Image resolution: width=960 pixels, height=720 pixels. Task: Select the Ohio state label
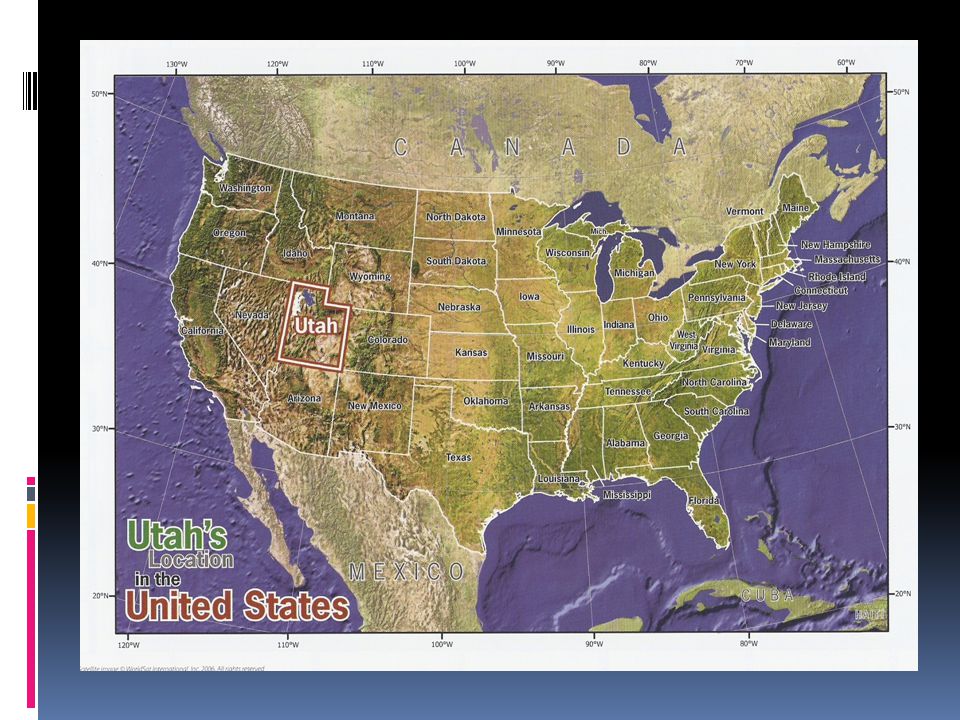point(658,317)
